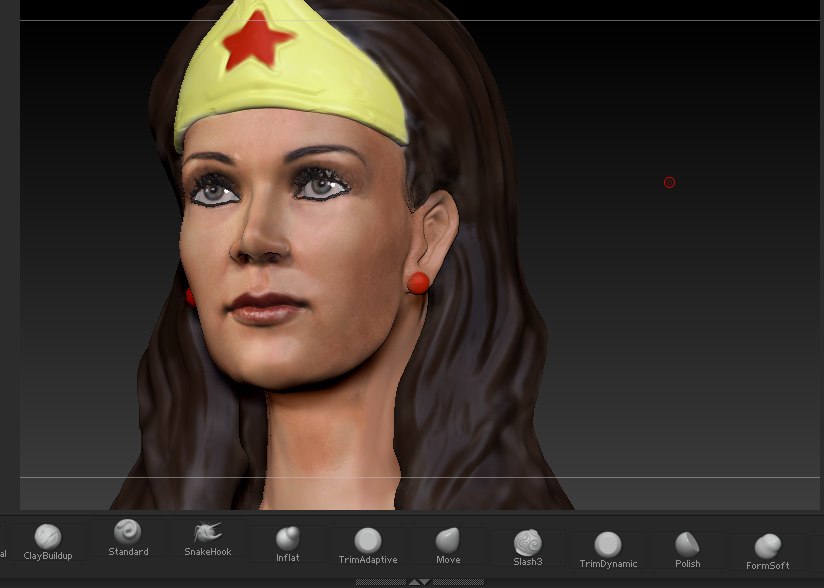Click the small red brush cursor circle
The width and height of the screenshot is (824, 588).
[x=669, y=183]
